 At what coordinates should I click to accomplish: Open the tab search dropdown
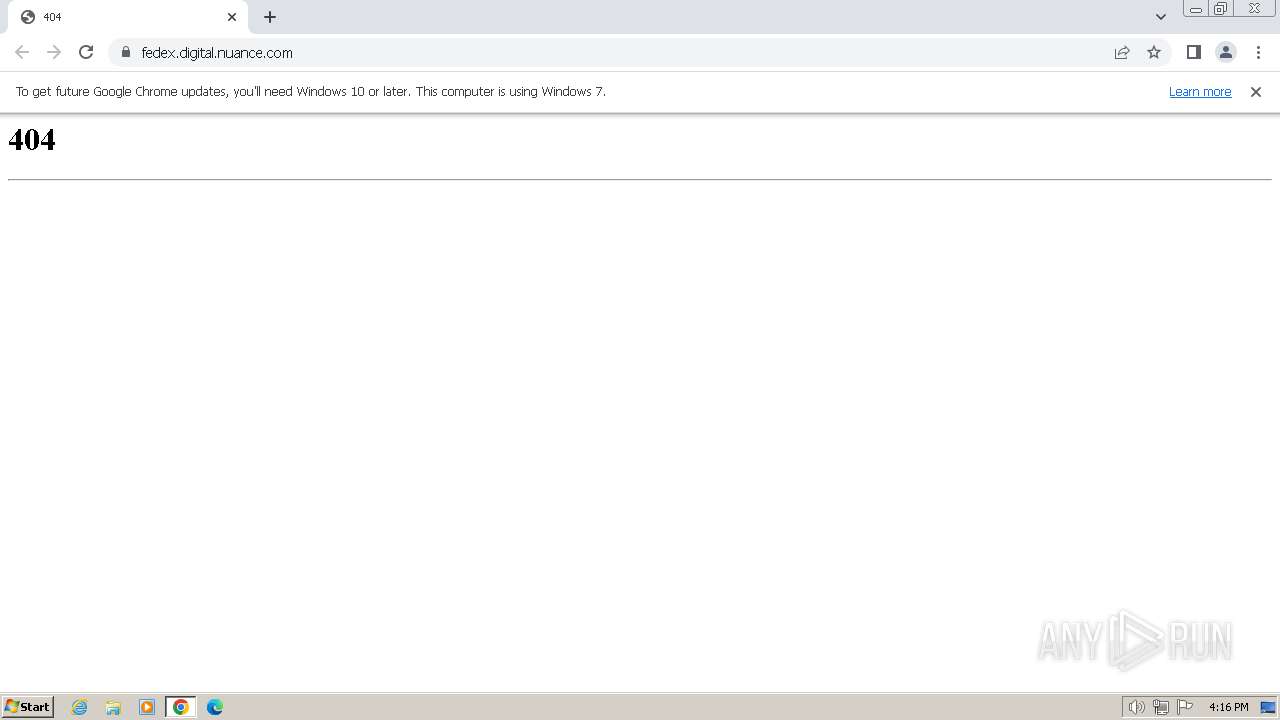pyautogui.click(x=1160, y=17)
